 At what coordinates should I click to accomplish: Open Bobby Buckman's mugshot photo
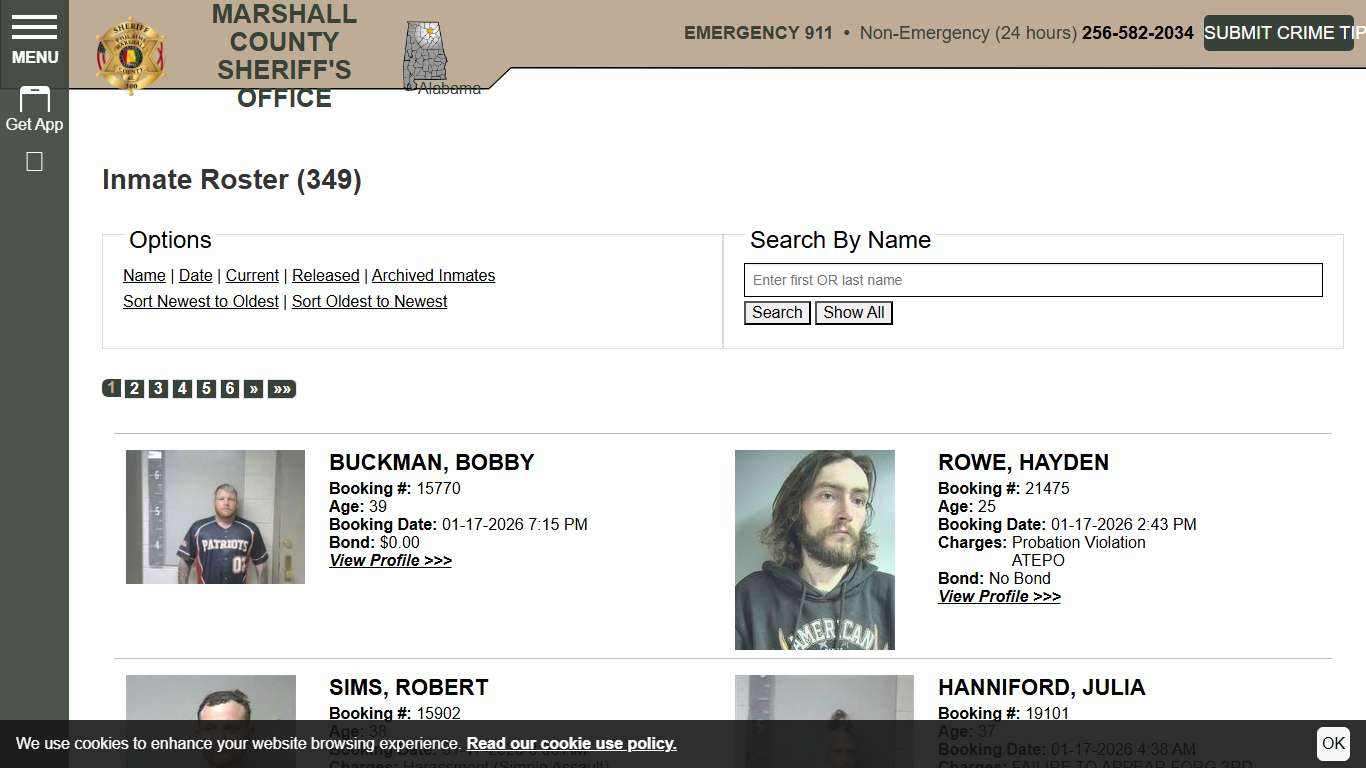click(215, 517)
